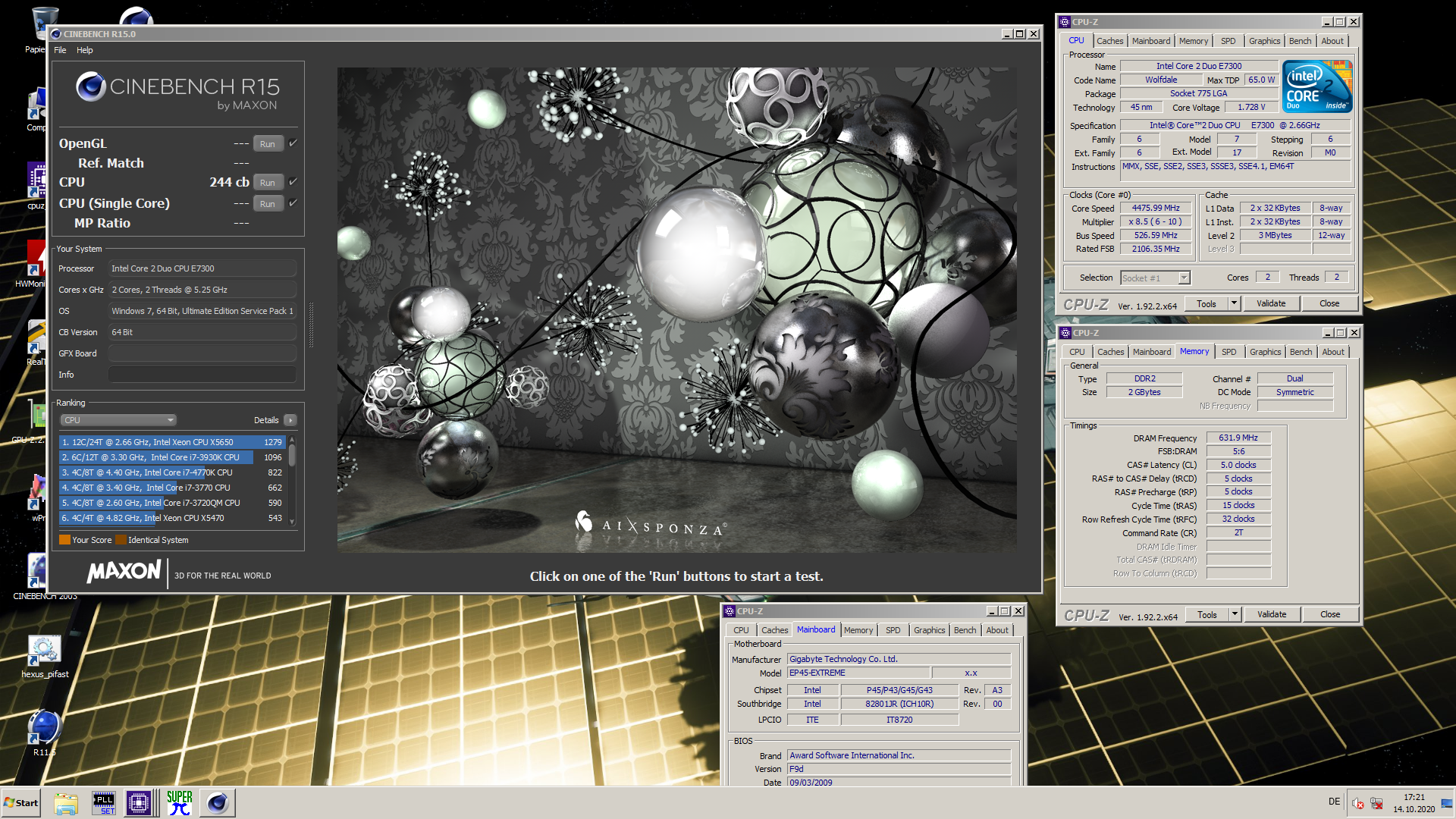Expand the Details arrow in Ranking panel

coord(290,420)
